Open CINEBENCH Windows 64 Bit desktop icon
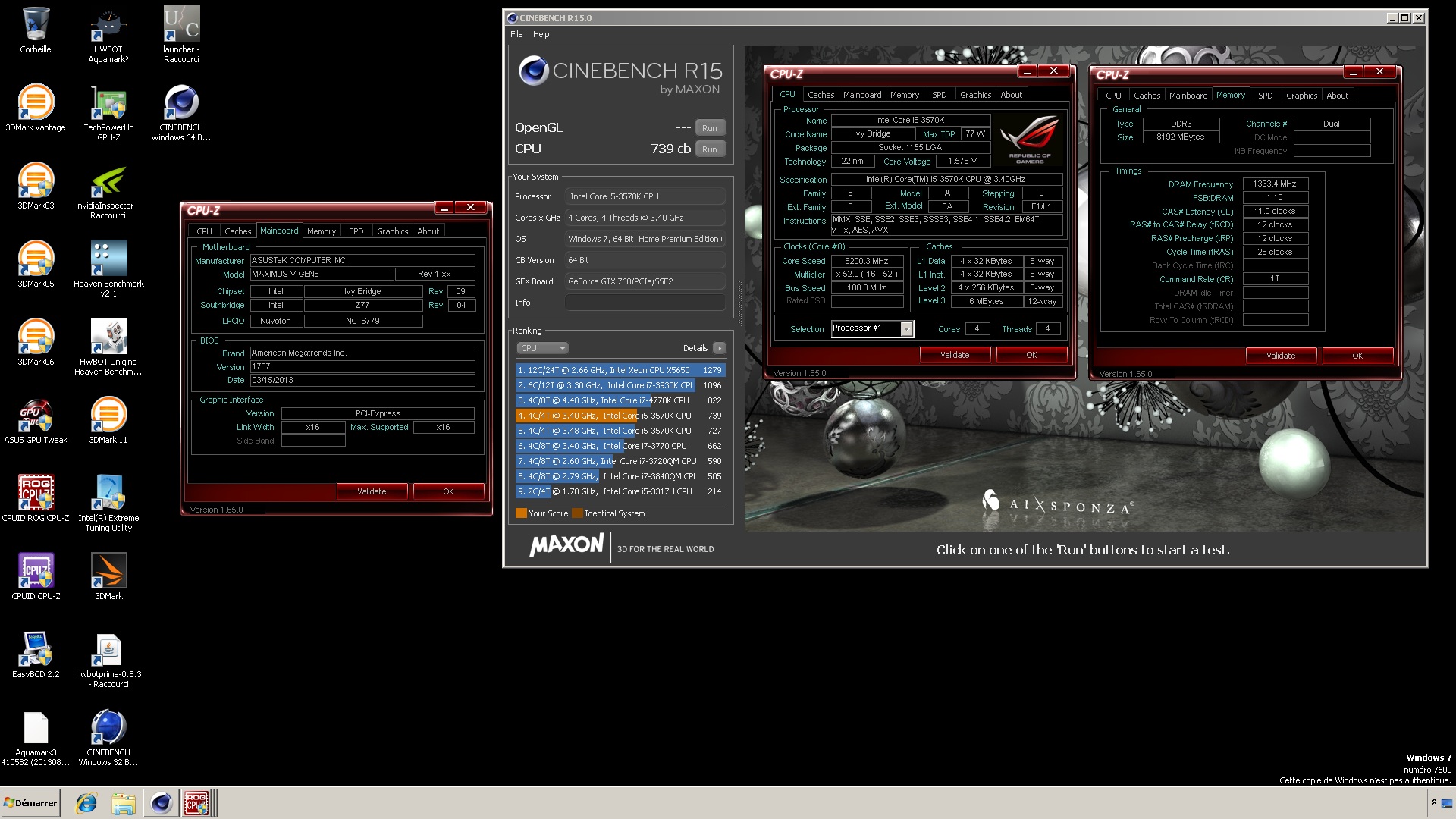Viewport: 1456px width, 819px height. (x=181, y=113)
